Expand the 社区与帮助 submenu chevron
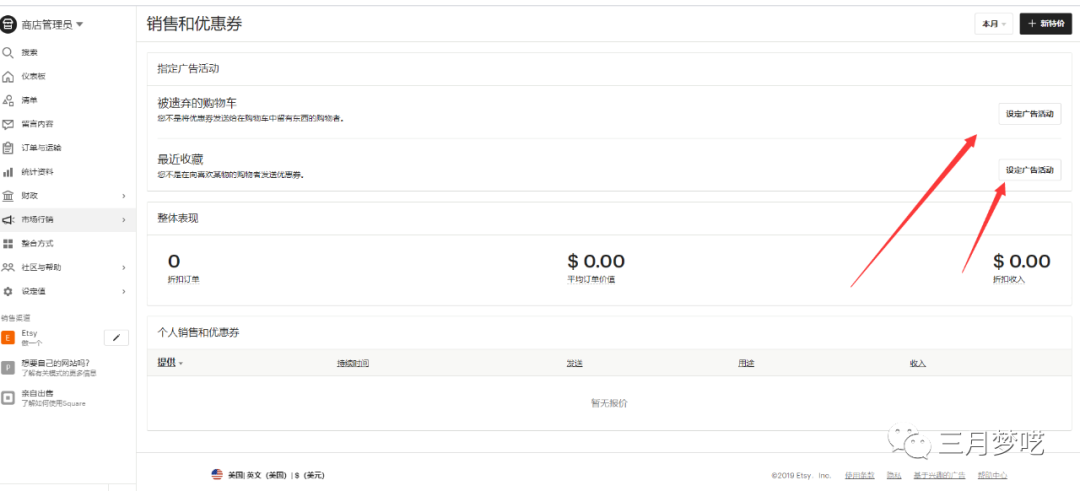This screenshot has width=1080, height=491. coord(124,268)
